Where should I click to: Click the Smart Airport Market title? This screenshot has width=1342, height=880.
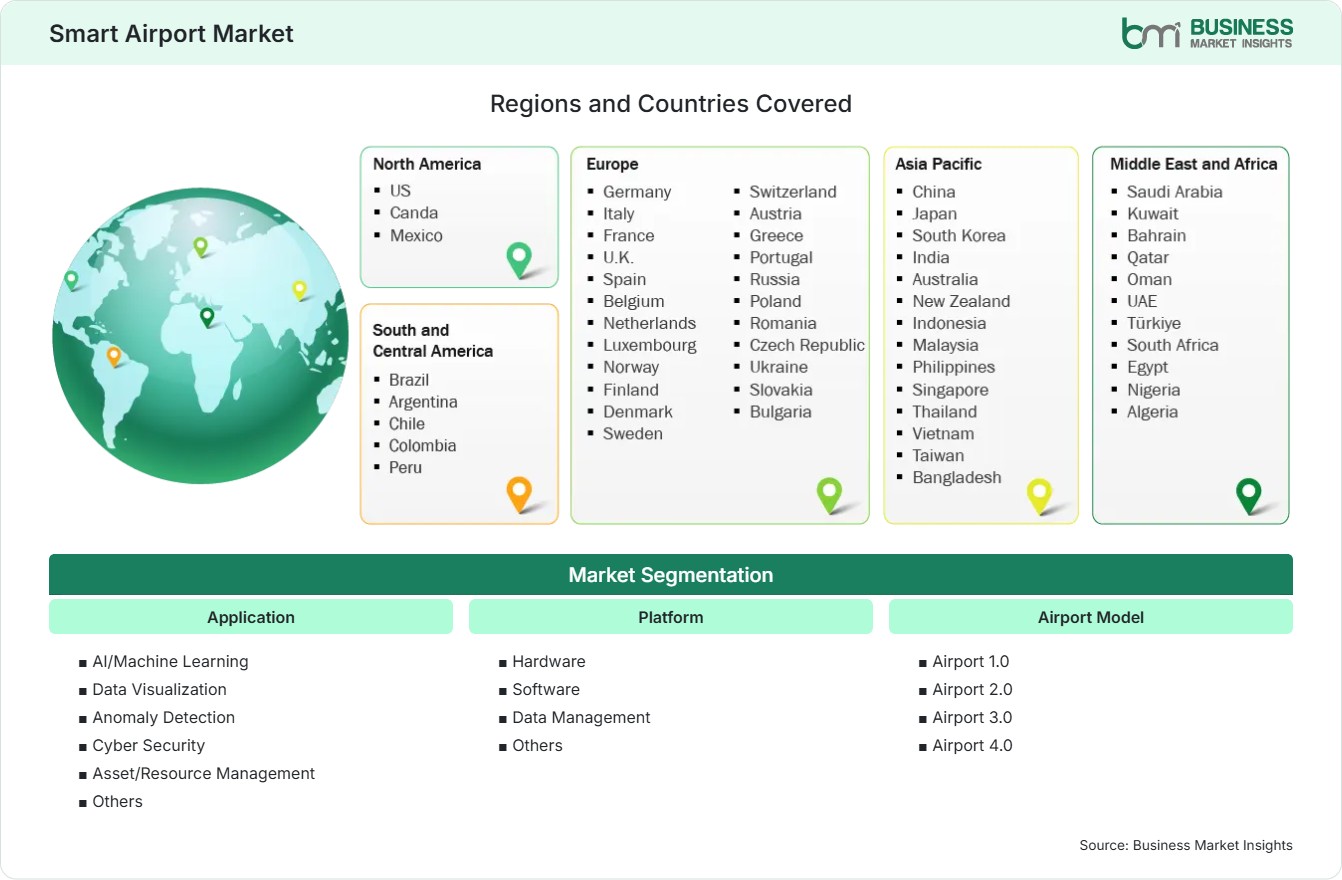(171, 33)
